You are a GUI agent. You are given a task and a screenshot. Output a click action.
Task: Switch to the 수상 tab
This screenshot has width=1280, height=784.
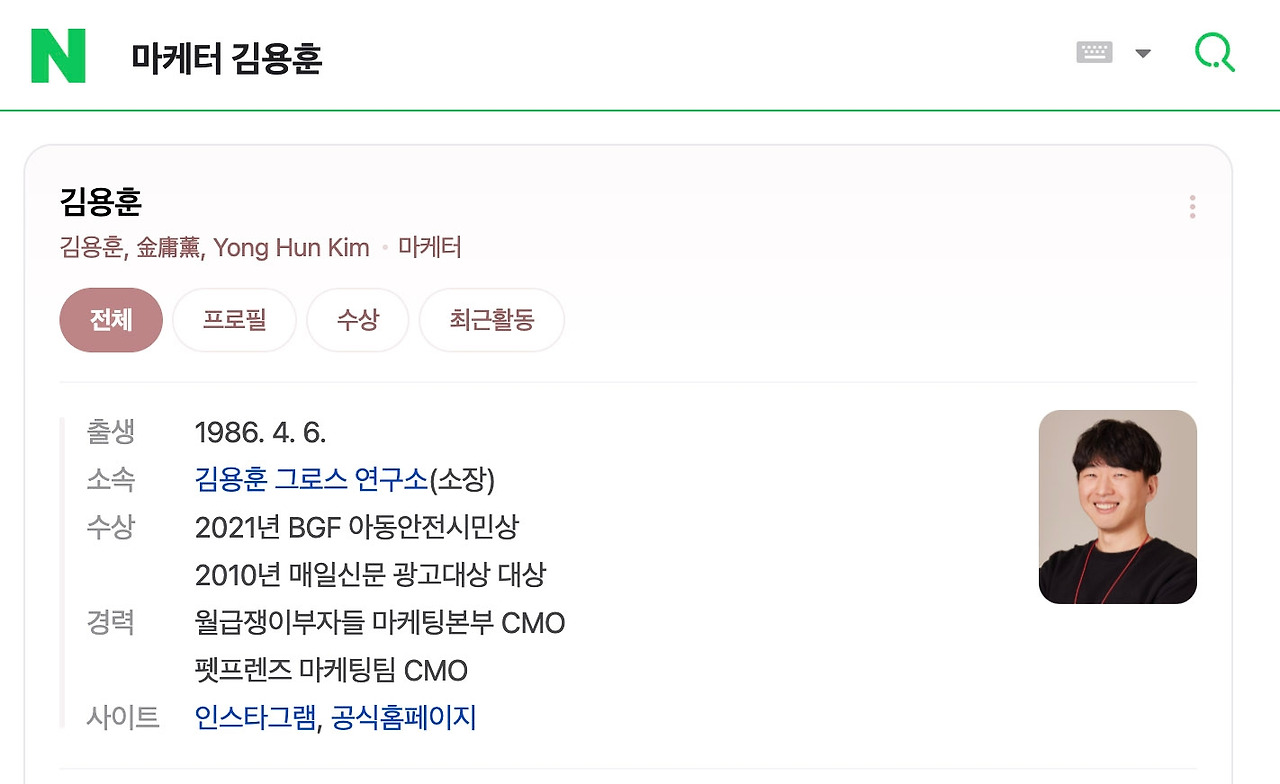[x=357, y=319]
